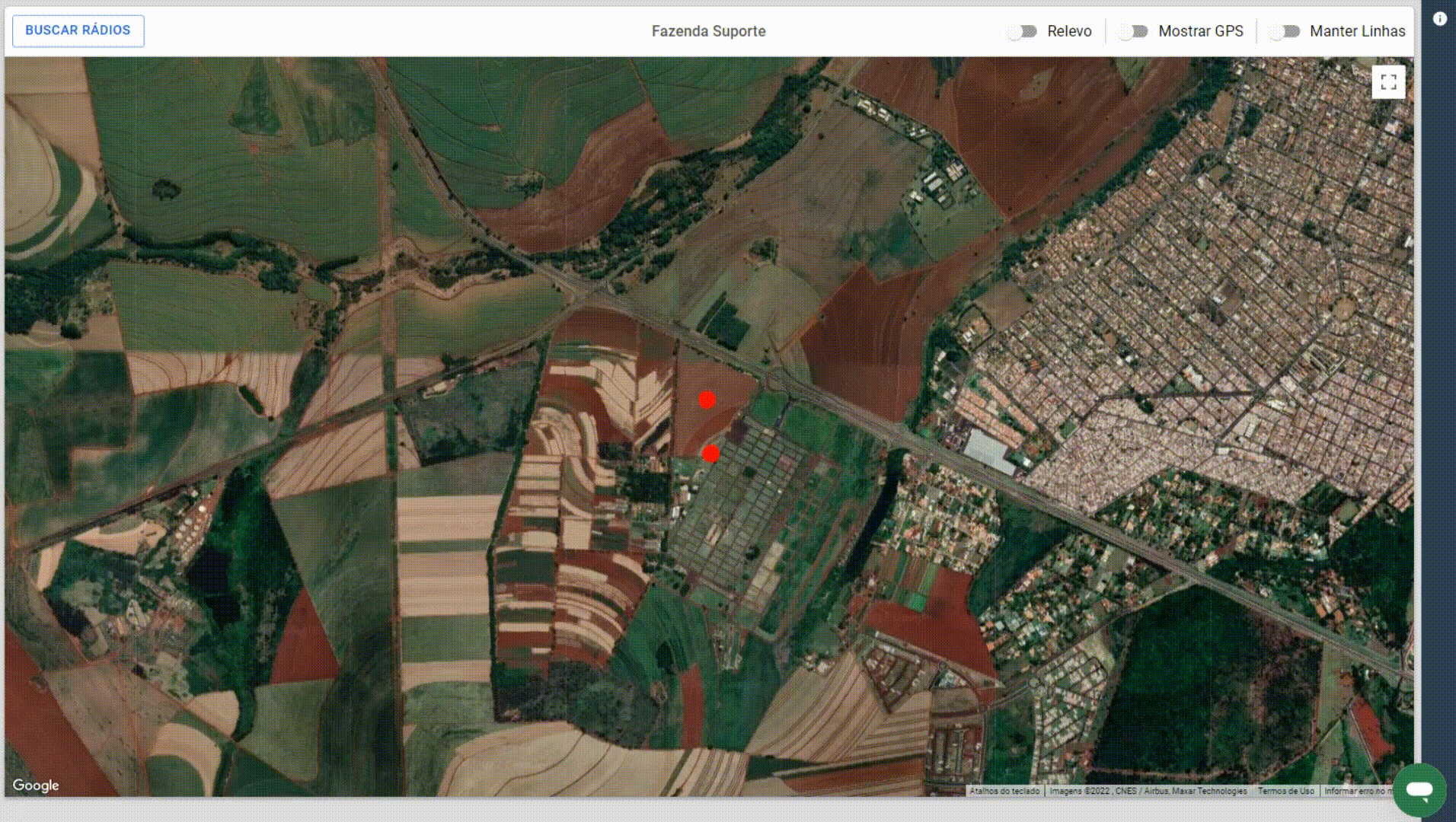Enable the Relevo switch
The height and width of the screenshot is (822, 1456).
click(1021, 31)
